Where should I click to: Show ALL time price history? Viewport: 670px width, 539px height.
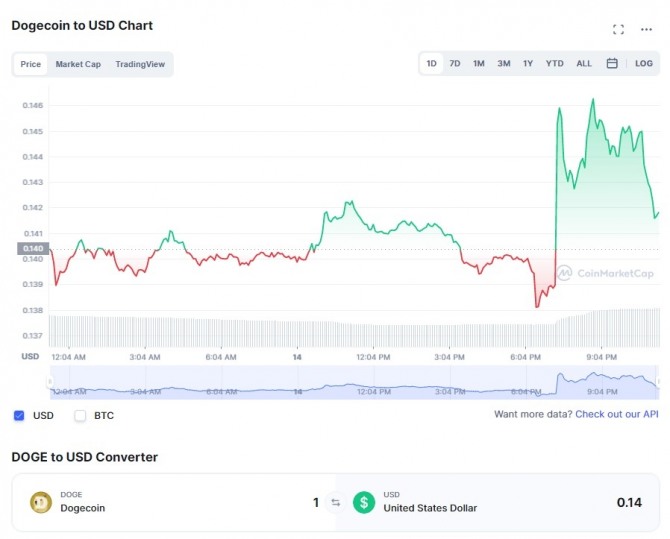pos(584,64)
